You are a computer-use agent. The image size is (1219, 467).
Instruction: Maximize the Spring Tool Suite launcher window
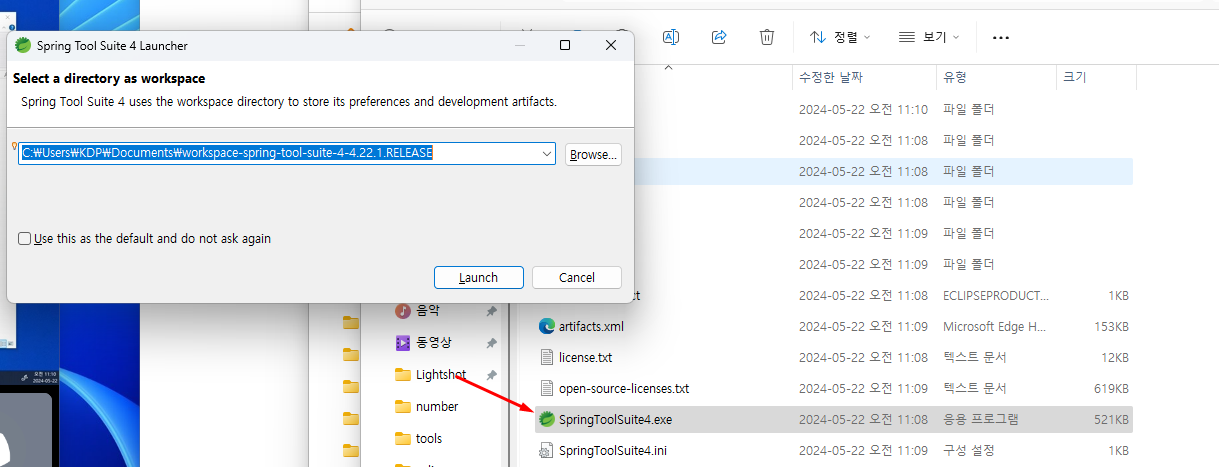click(565, 45)
